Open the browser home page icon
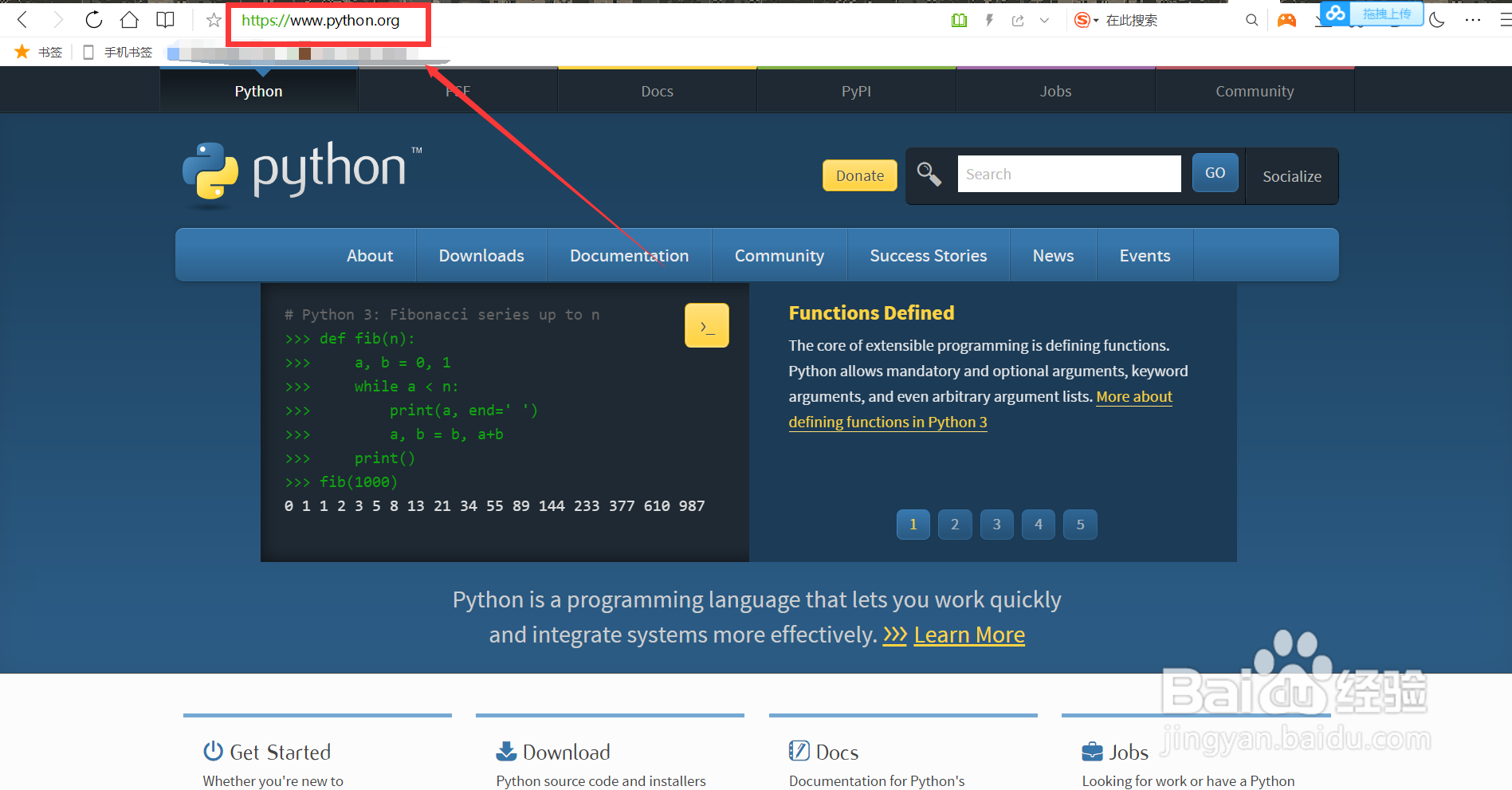Image resolution: width=1512 pixels, height=790 pixels. point(129,20)
